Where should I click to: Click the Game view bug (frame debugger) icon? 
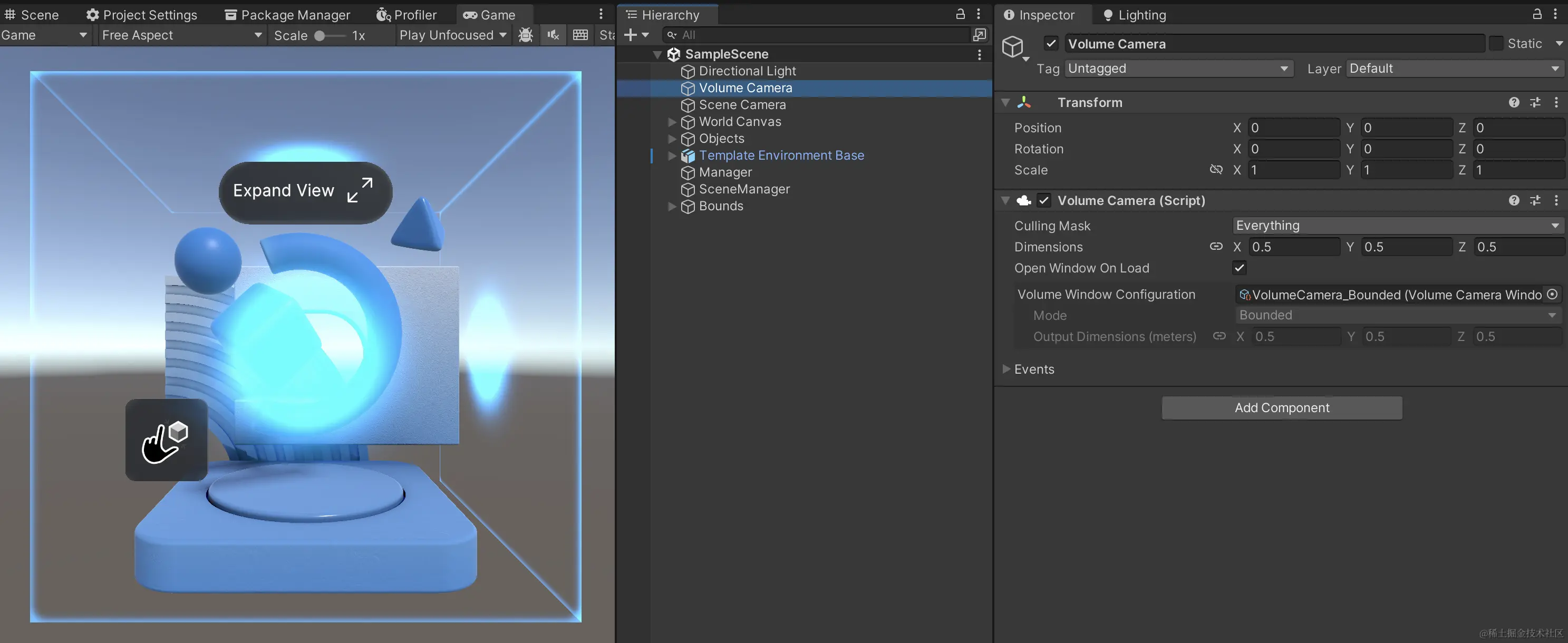[x=526, y=35]
